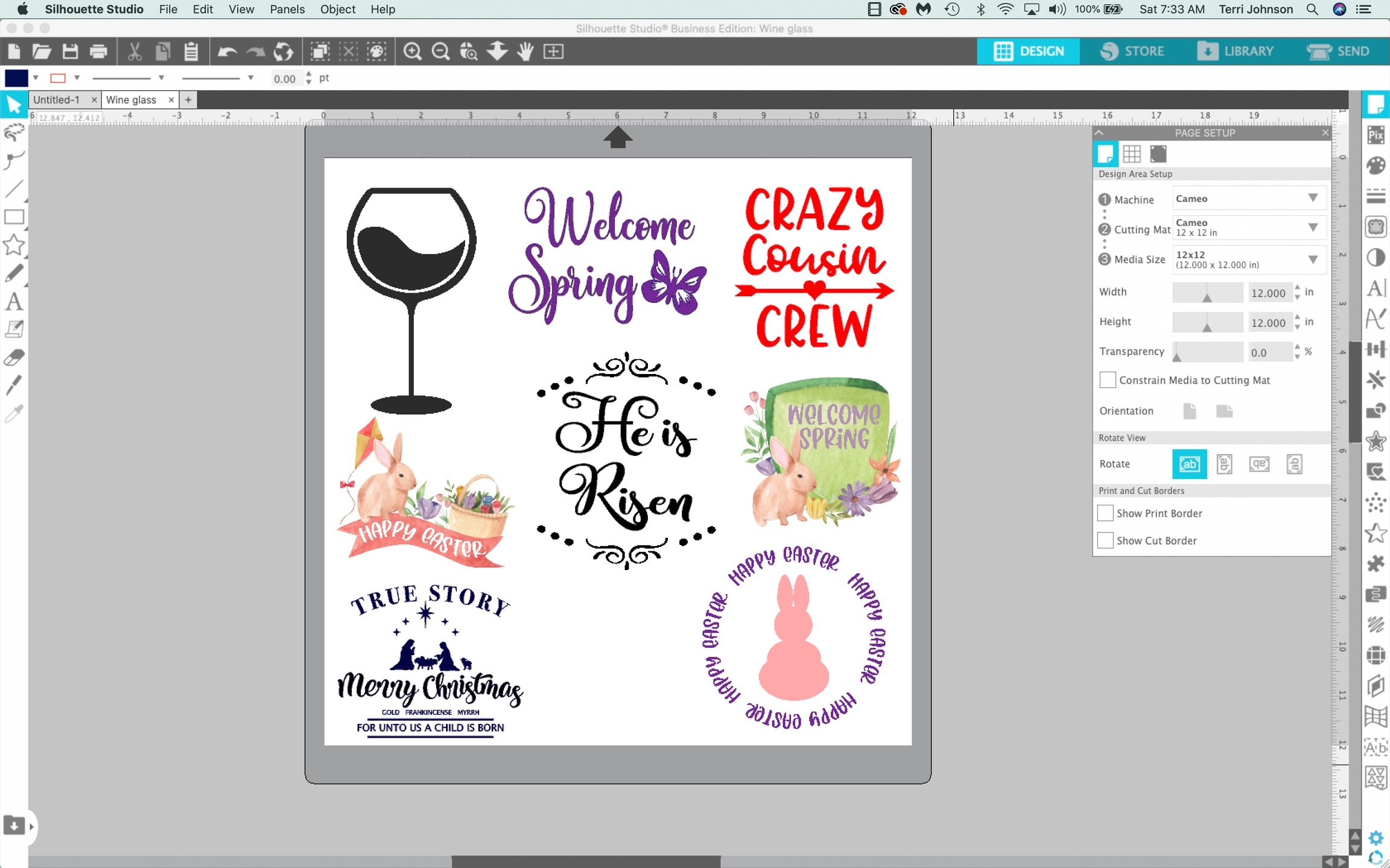Select the Eraser tool

tap(14, 357)
